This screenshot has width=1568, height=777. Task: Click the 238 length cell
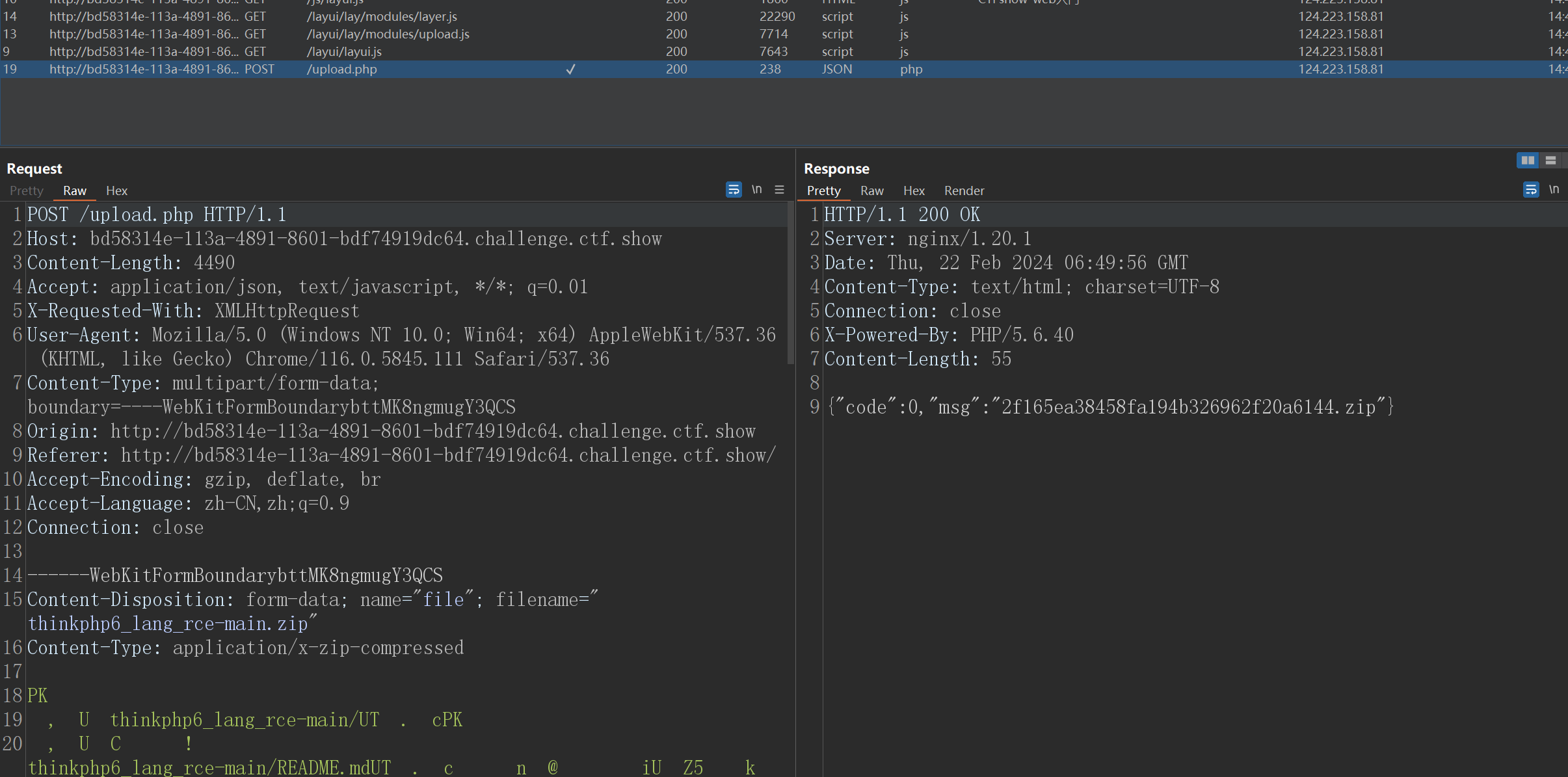[770, 69]
